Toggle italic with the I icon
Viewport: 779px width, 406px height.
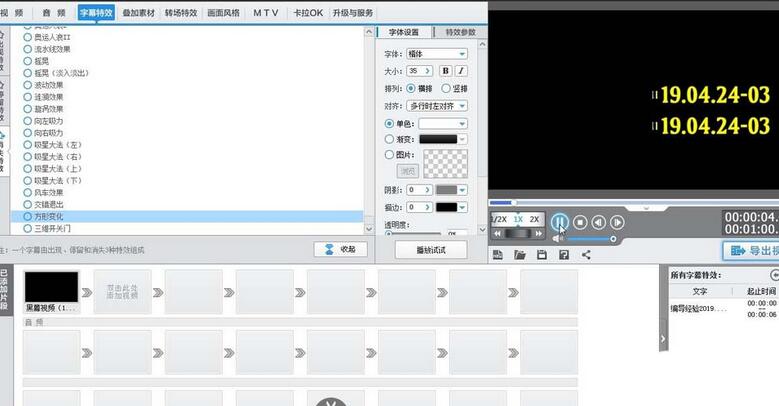(x=461, y=71)
